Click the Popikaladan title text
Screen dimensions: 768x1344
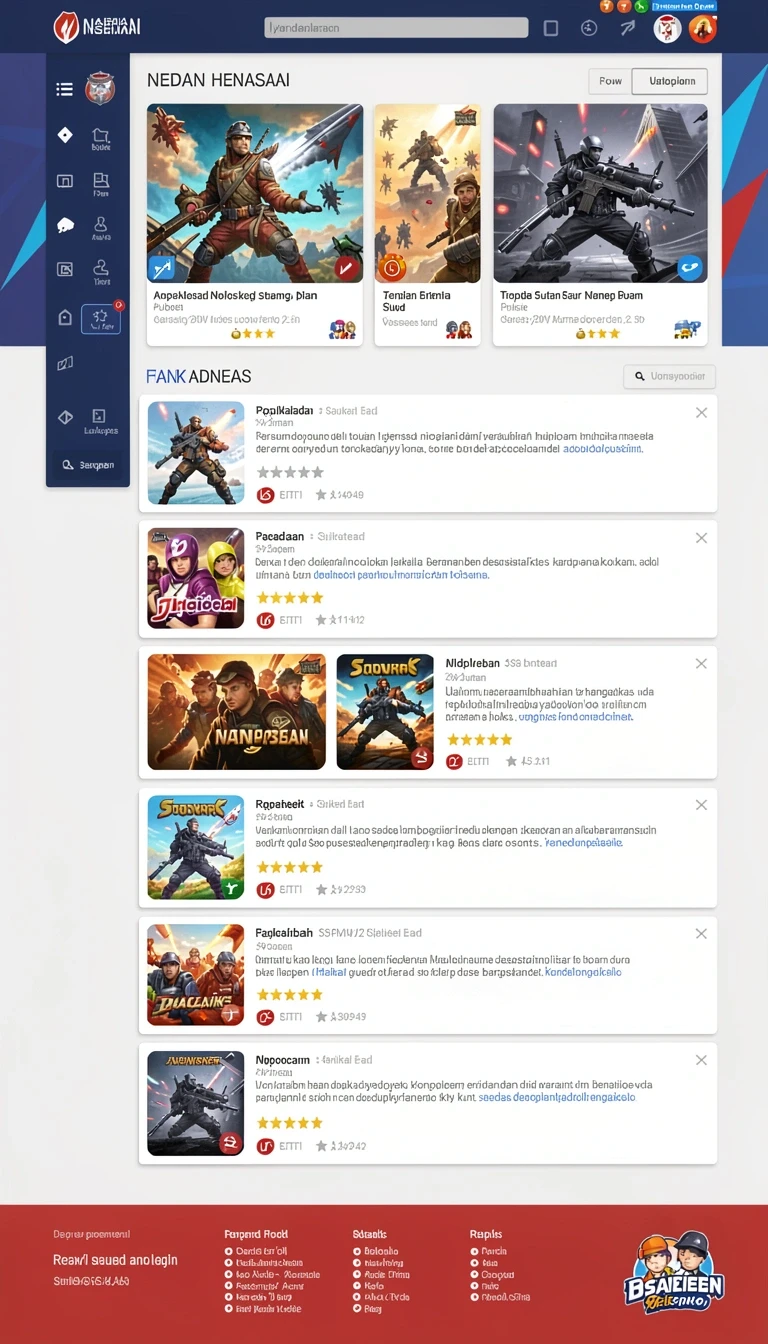pos(284,411)
